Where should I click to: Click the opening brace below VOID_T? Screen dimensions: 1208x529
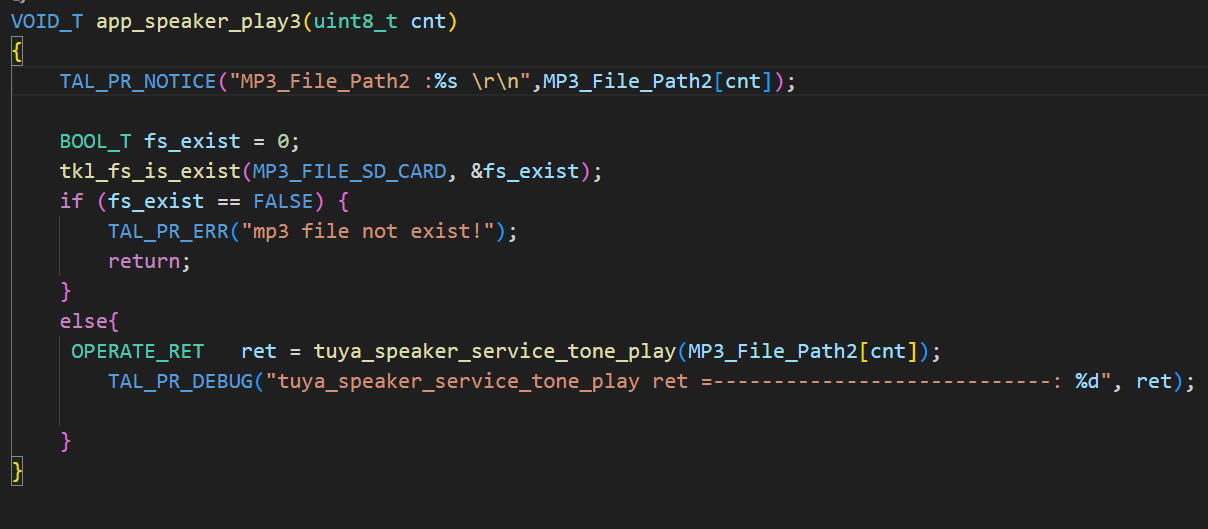click(16, 51)
